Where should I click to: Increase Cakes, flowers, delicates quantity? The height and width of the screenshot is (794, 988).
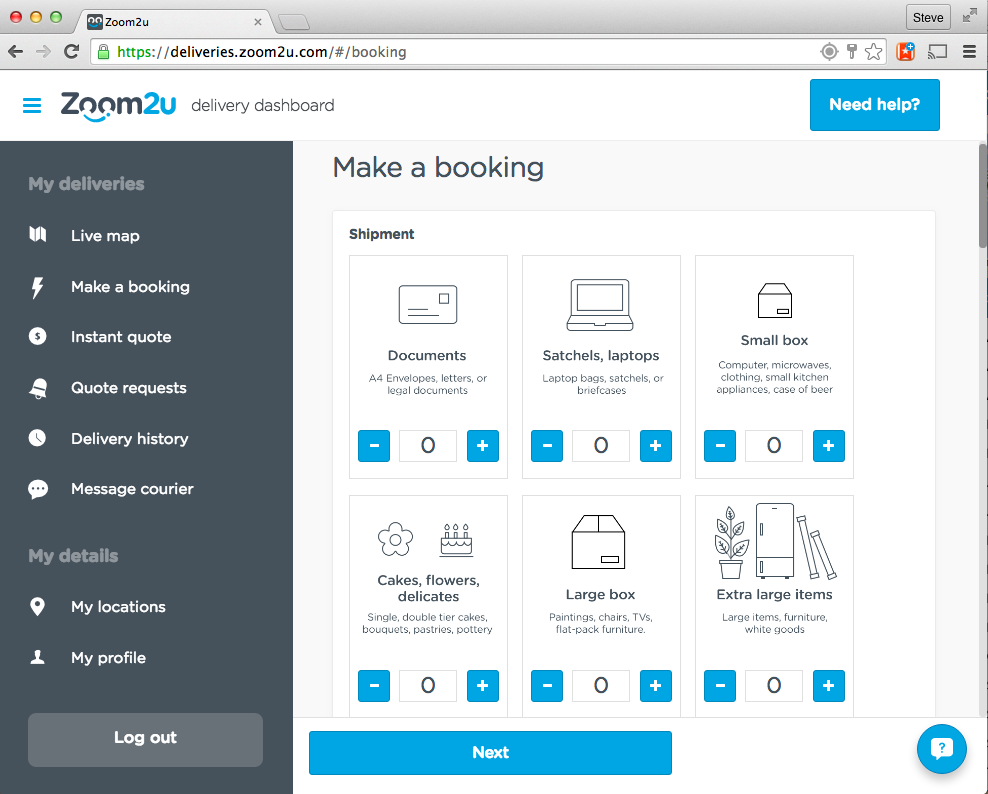click(483, 686)
